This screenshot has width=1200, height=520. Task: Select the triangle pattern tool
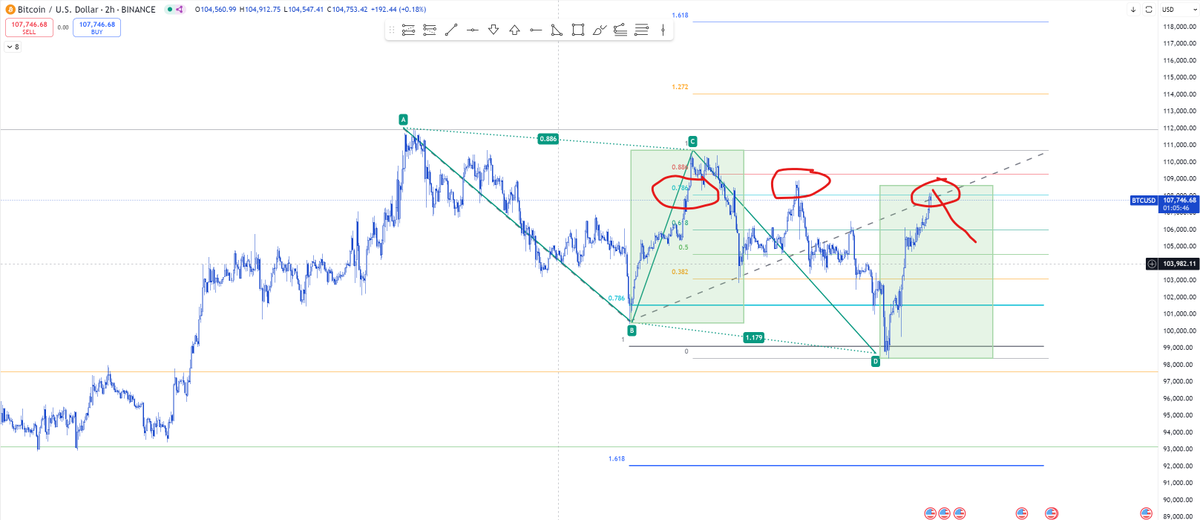557,30
